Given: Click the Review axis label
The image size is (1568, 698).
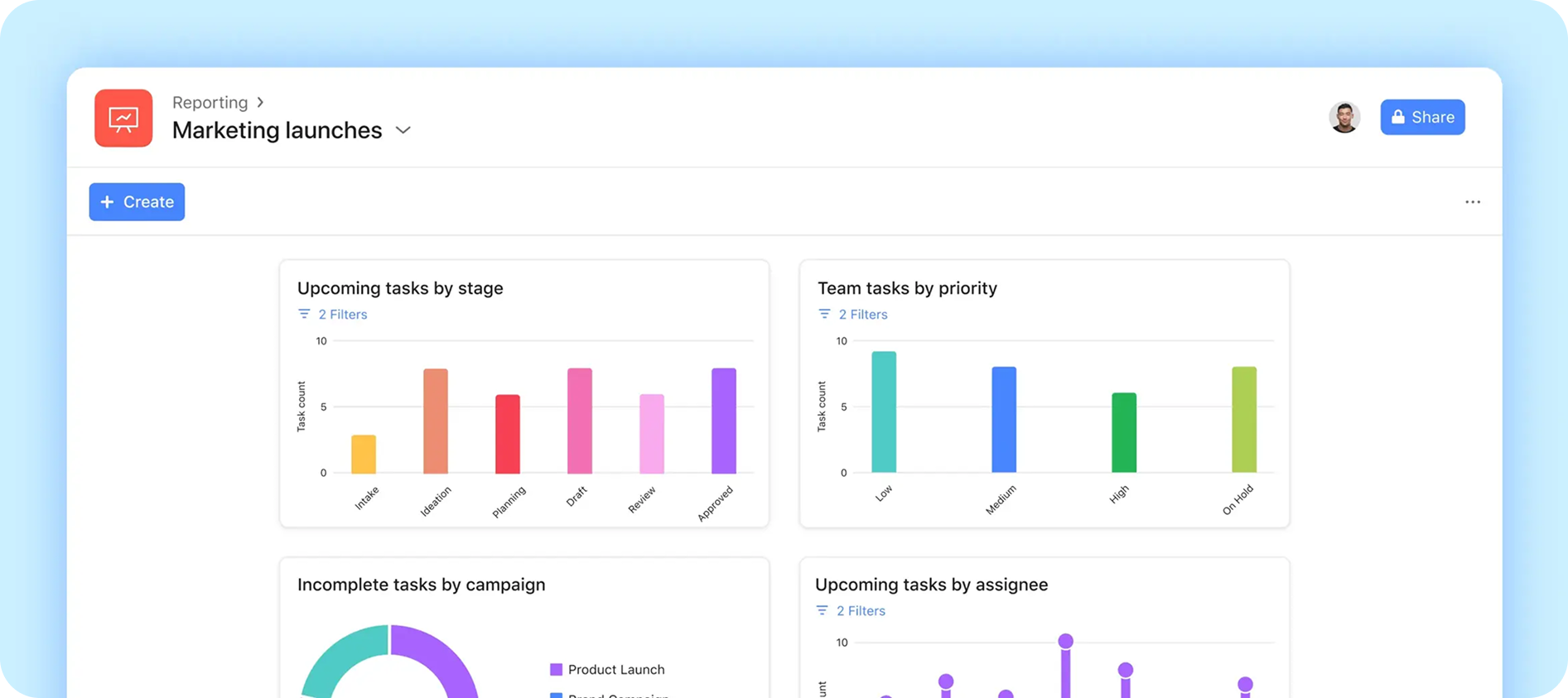Looking at the screenshot, I should pyautogui.click(x=642, y=499).
